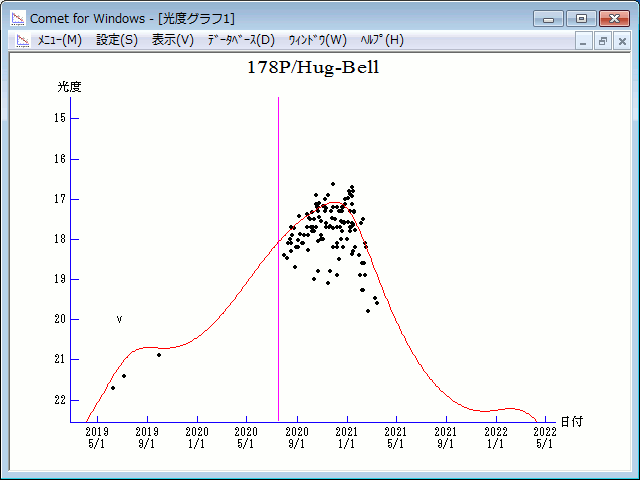Click the brightest data point above magnitude 17

(x=333, y=184)
